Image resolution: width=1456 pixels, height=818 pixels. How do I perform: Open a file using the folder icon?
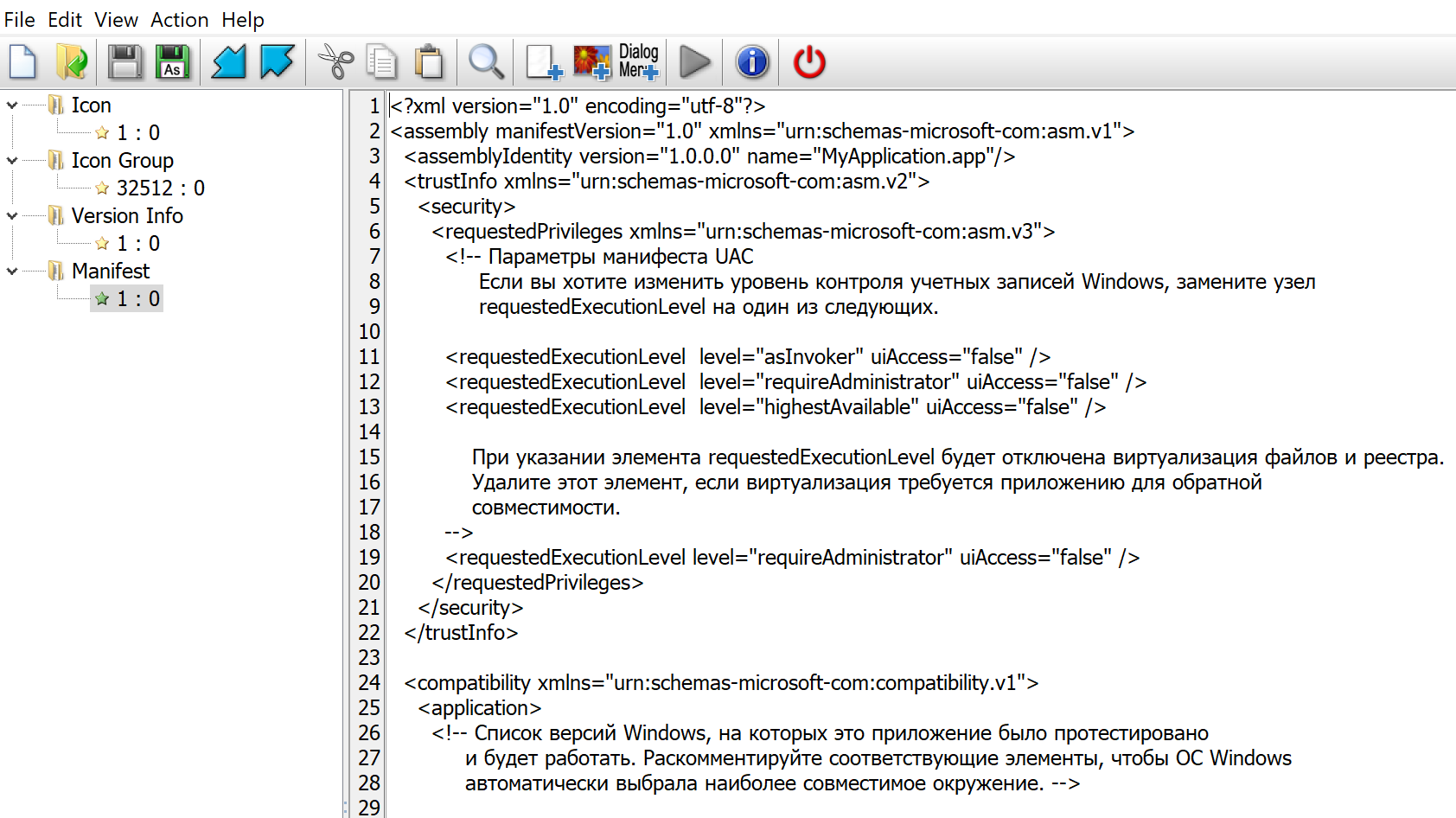[72, 62]
